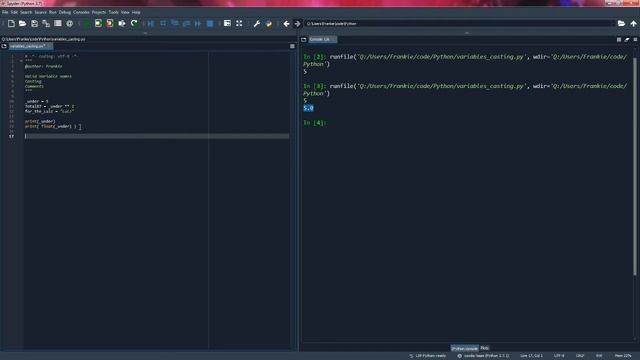Screen dimensions: 640x360
Task: Open the Tools menu
Action: [x=113, y=12]
